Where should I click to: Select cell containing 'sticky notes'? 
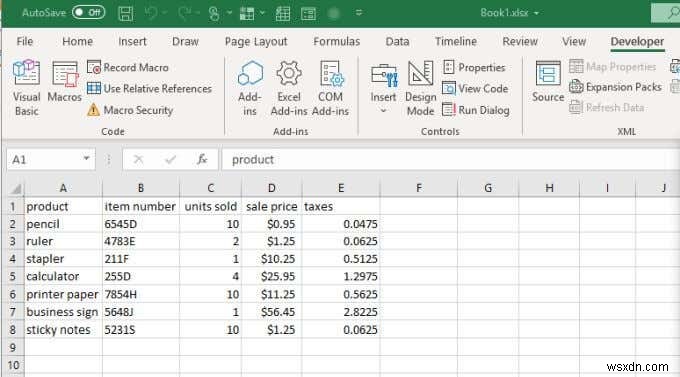pos(63,330)
